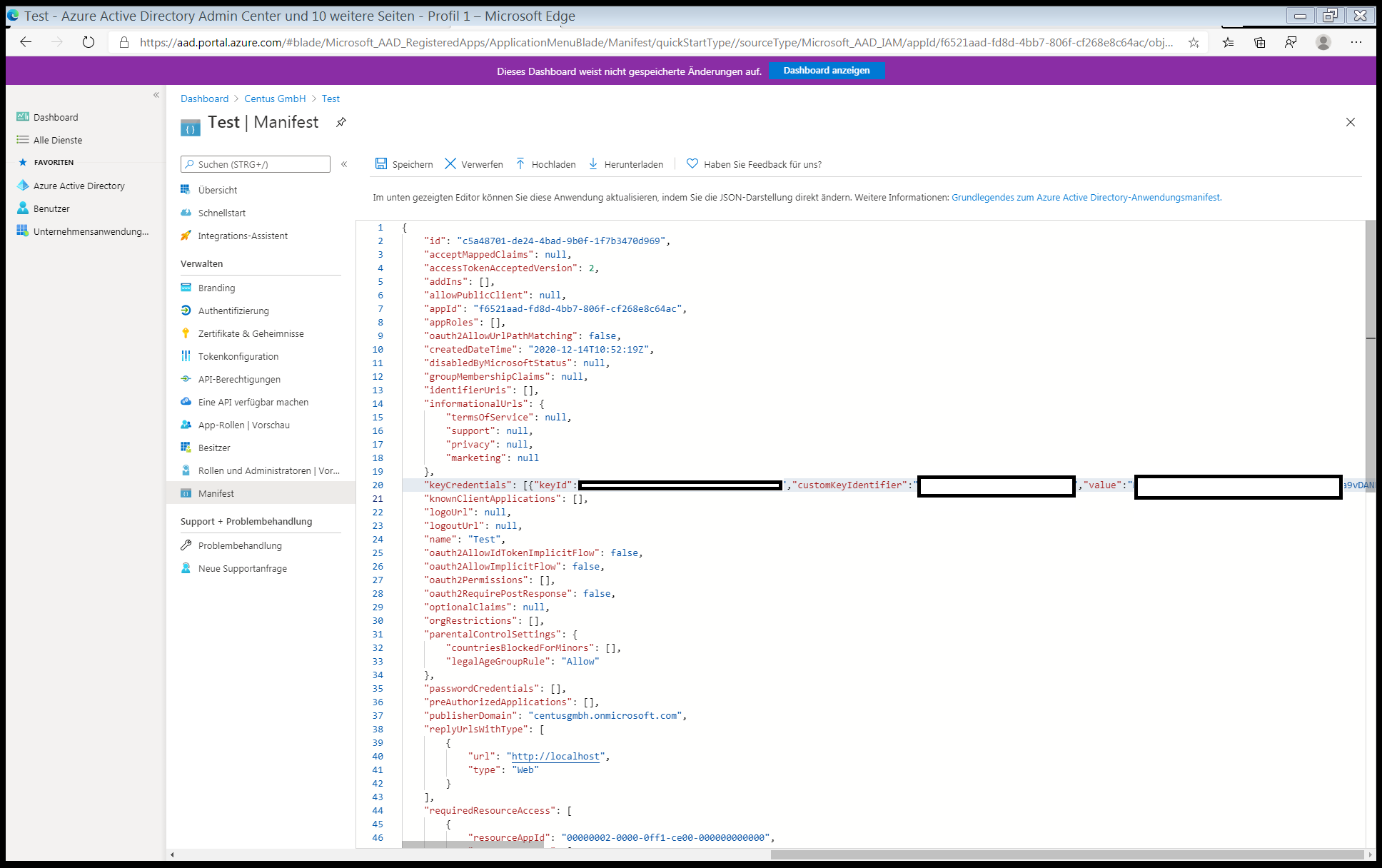
Task: Click Haben Sie Feedback für uns
Action: [x=754, y=164]
